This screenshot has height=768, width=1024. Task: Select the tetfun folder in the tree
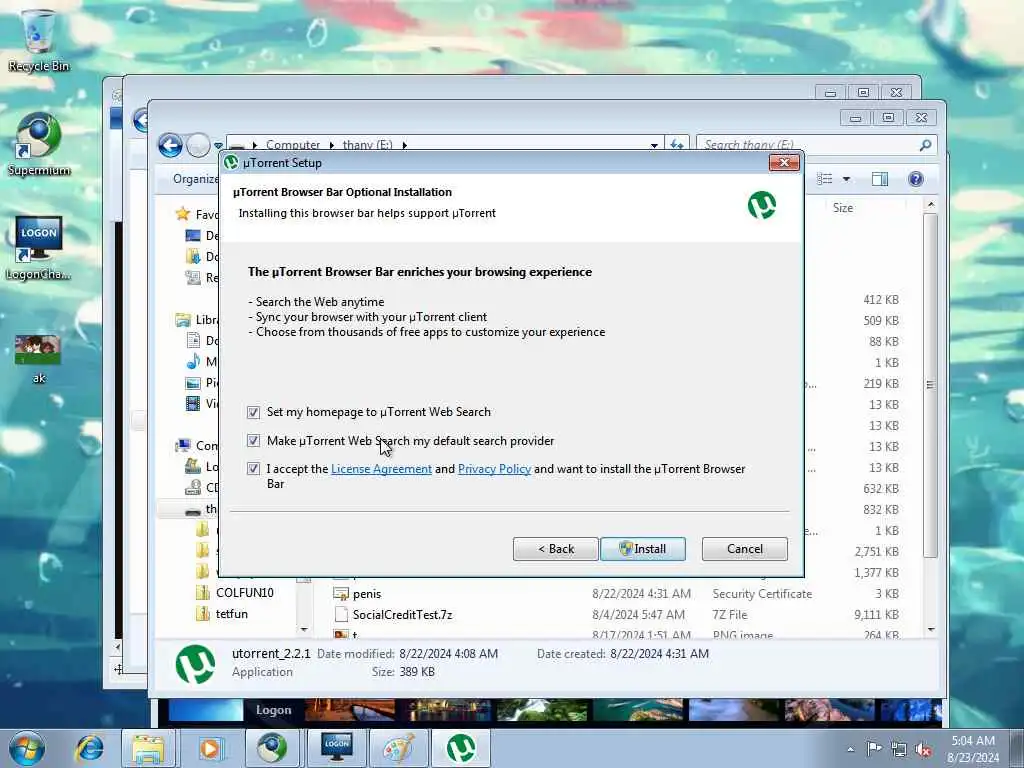coord(231,614)
